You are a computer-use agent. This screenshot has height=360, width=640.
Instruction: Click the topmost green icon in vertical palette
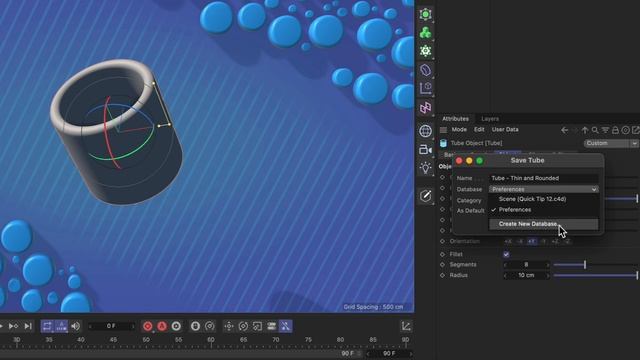[426, 14]
